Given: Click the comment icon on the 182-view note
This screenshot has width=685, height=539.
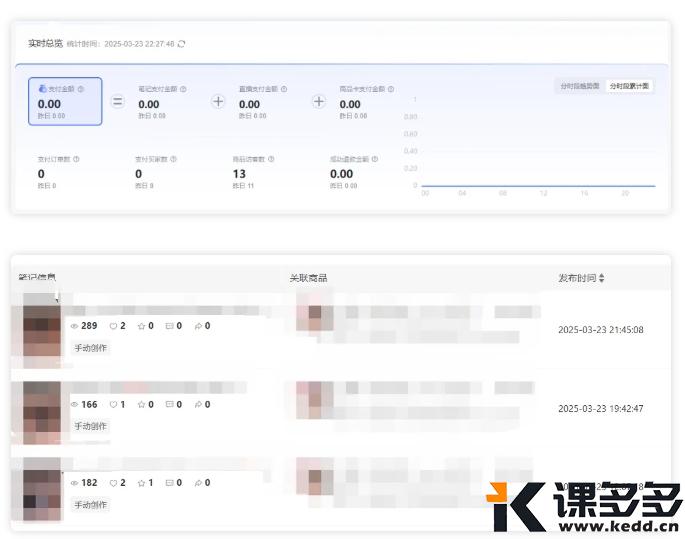Looking at the screenshot, I should point(169,483).
